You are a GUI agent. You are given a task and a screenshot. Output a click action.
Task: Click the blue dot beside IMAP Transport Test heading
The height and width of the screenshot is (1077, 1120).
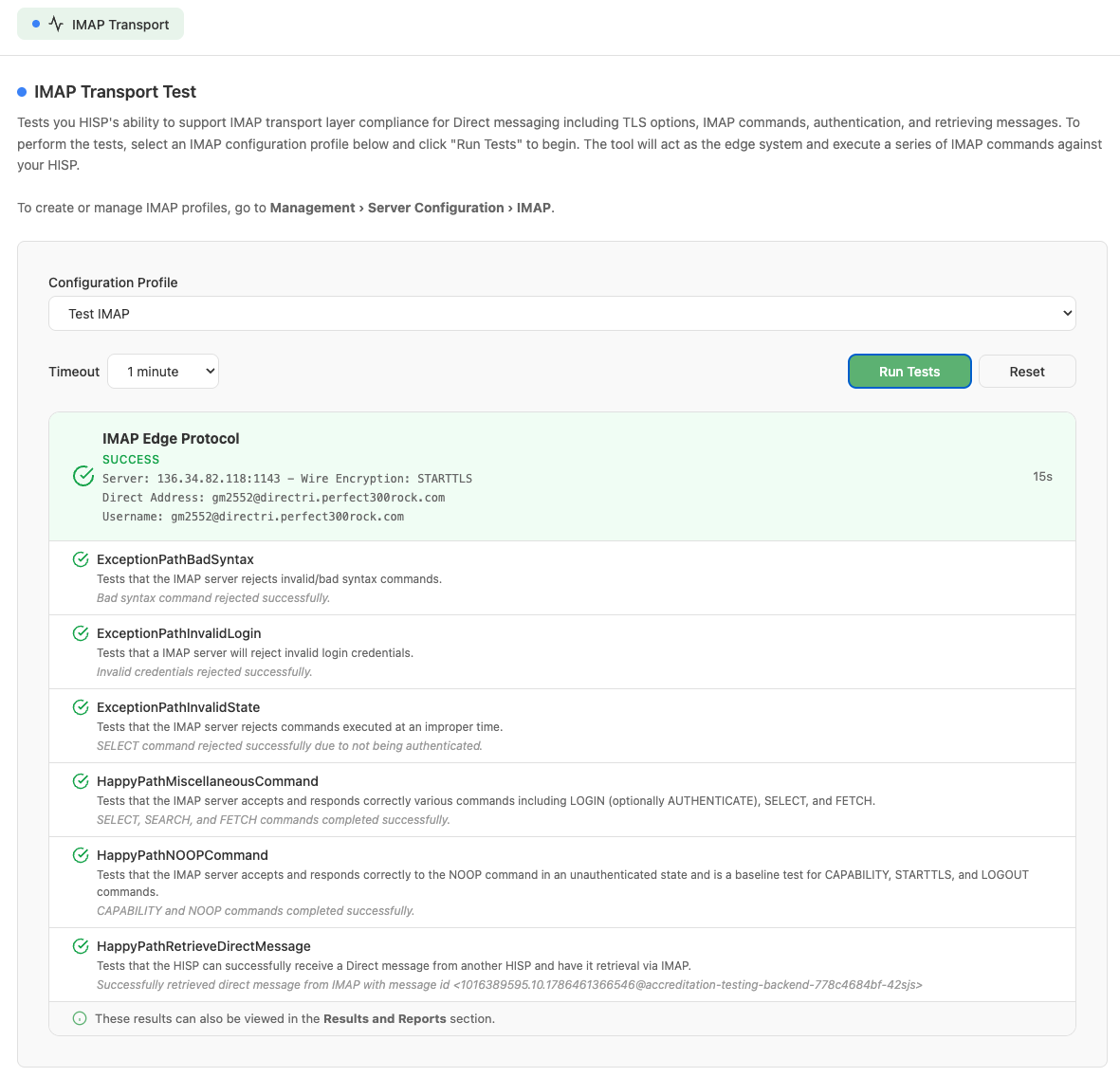(x=22, y=92)
